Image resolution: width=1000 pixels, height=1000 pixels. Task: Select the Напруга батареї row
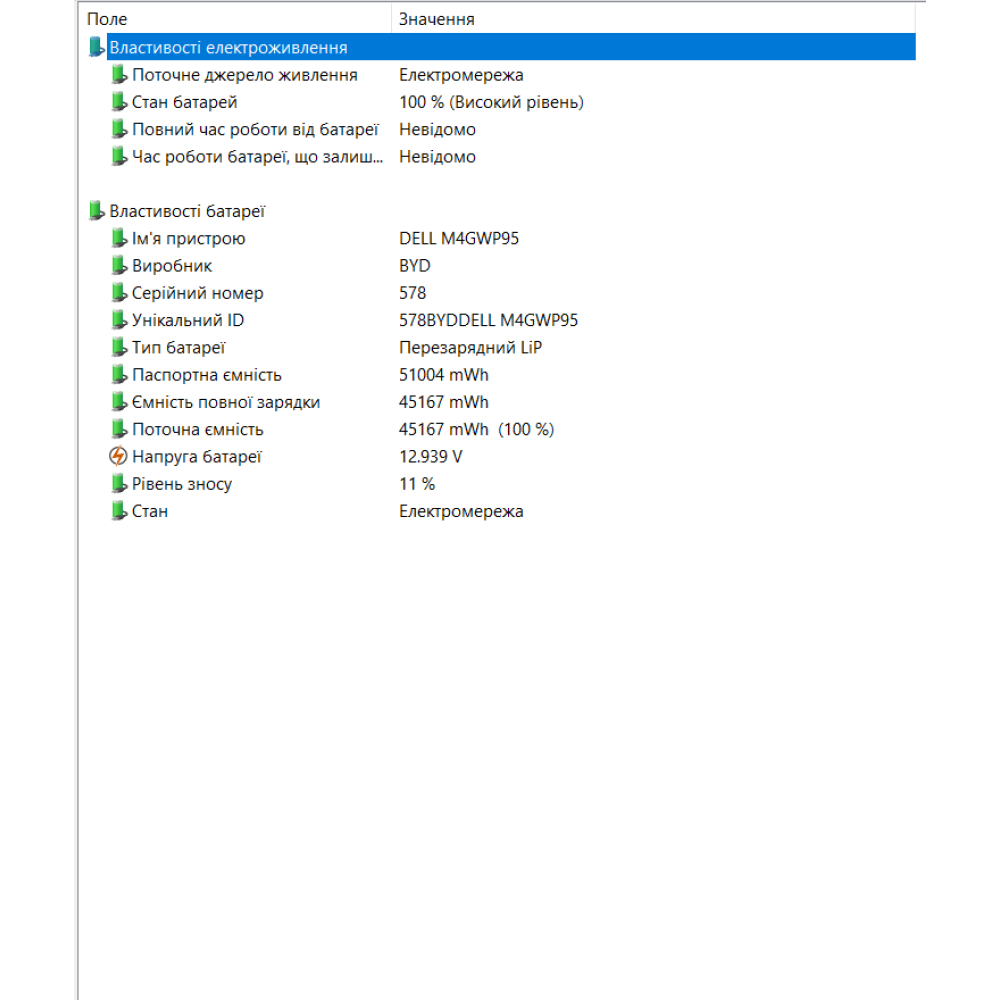click(250, 456)
